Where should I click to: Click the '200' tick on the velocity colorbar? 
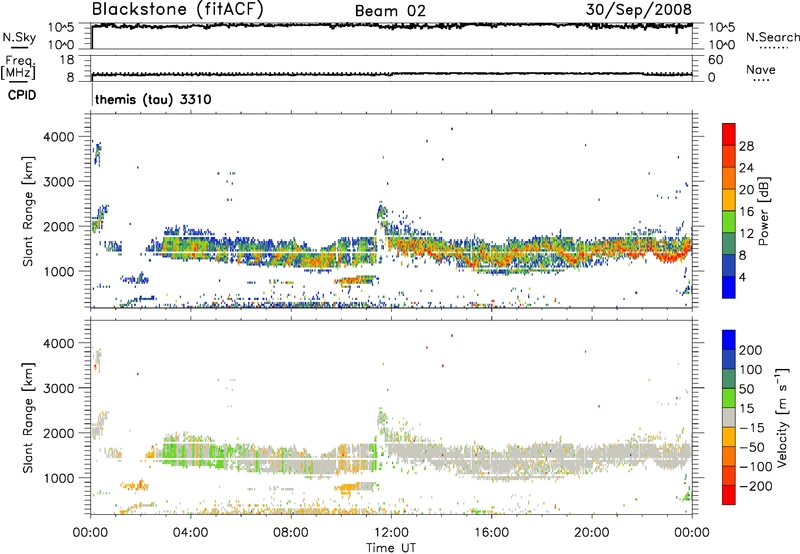click(x=751, y=350)
